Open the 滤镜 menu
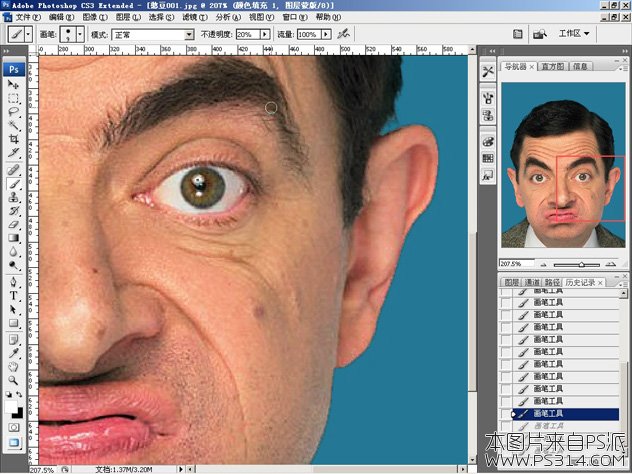The image size is (632, 474). [x=195, y=17]
